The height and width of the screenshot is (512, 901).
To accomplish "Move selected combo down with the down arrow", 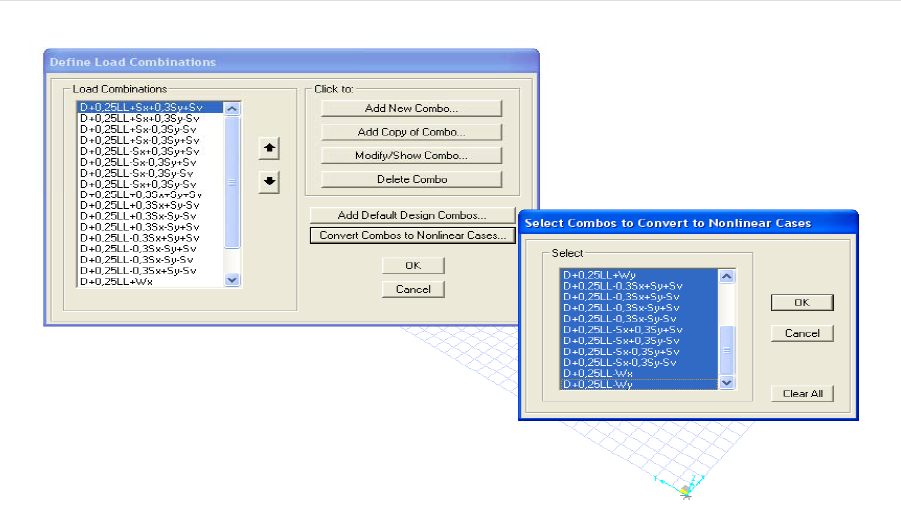I will pyautogui.click(x=268, y=182).
